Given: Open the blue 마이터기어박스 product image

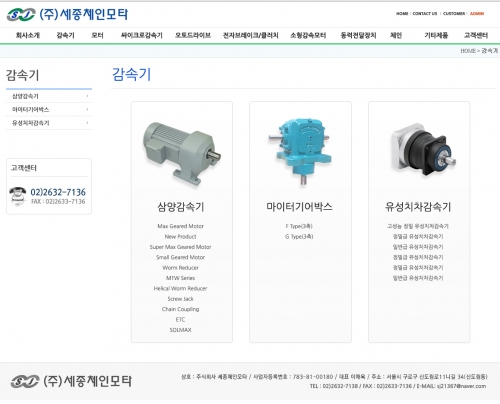Looking at the screenshot, I should coord(299,152).
